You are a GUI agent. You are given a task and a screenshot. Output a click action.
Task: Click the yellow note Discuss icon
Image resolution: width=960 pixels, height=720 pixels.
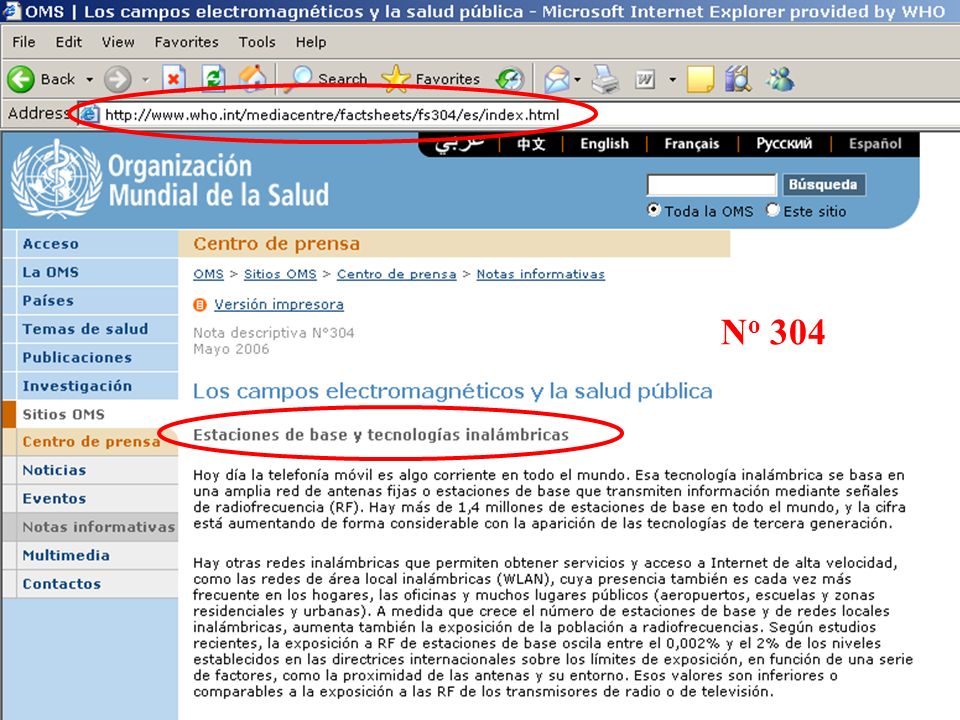[700, 79]
